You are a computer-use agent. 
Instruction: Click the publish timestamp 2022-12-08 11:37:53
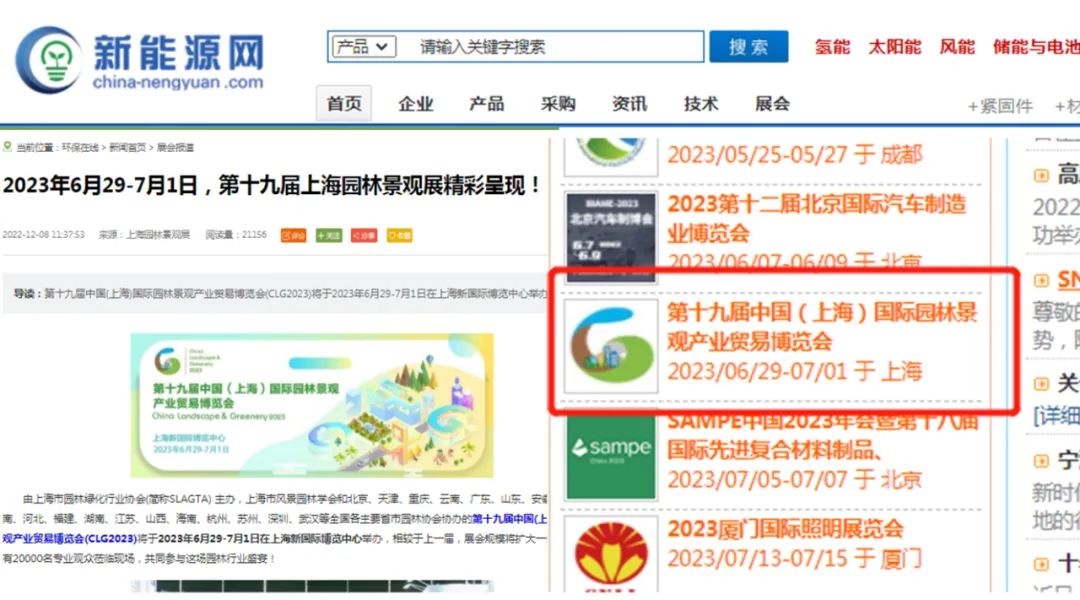pos(43,235)
